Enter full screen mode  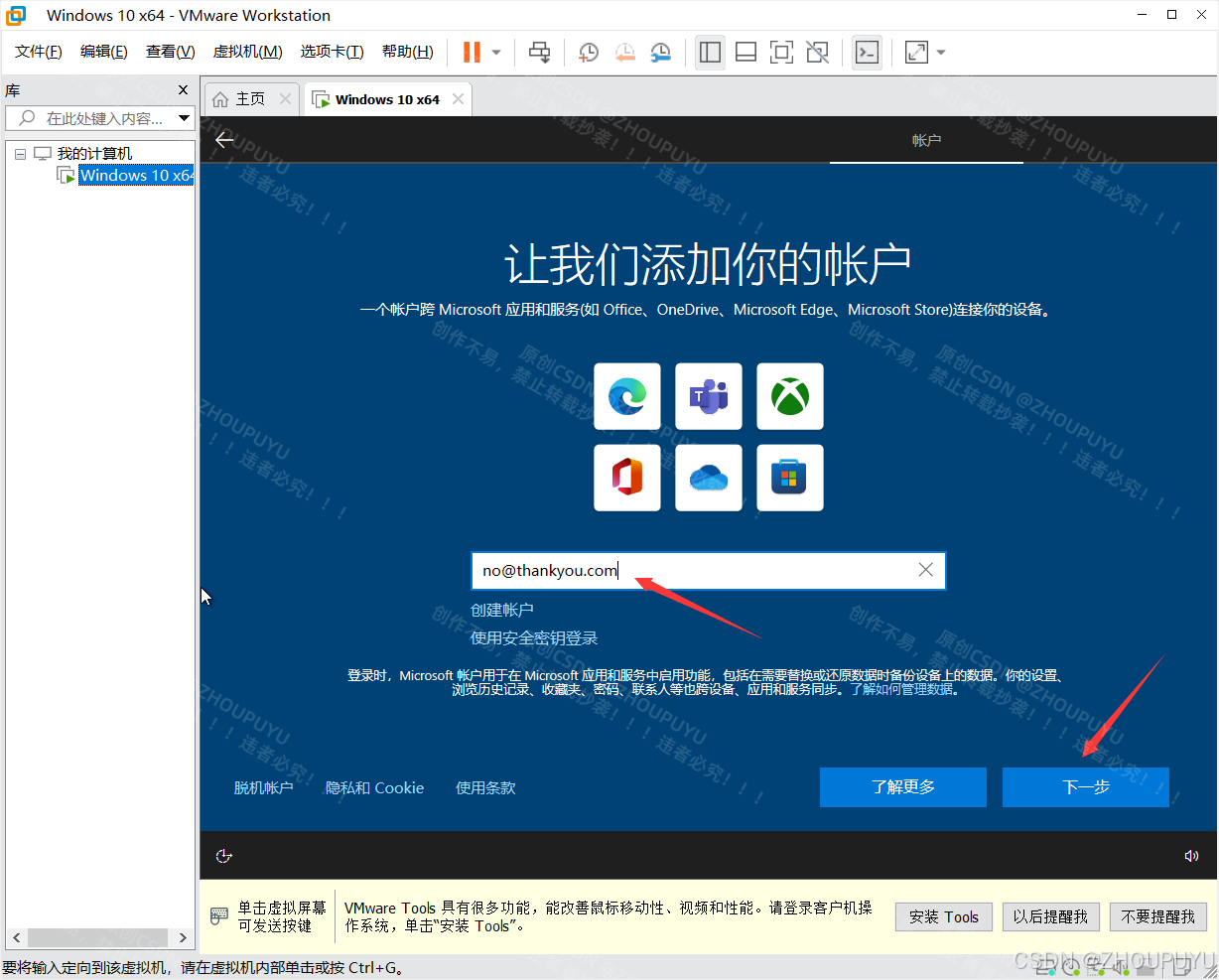pyautogui.click(x=781, y=52)
